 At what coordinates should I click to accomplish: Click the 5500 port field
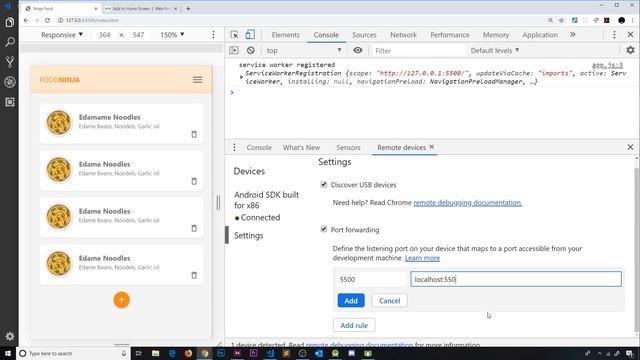click(x=371, y=279)
